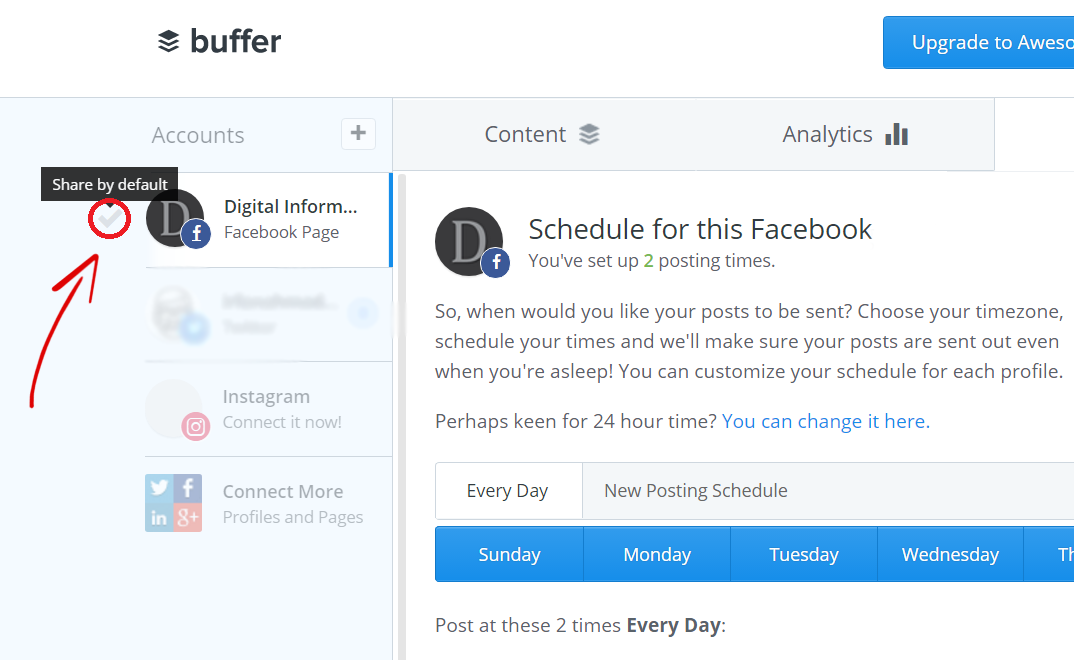This screenshot has width=1074, height=660.
Task: Switch to the Analytics tab
Action: point(845,133)
